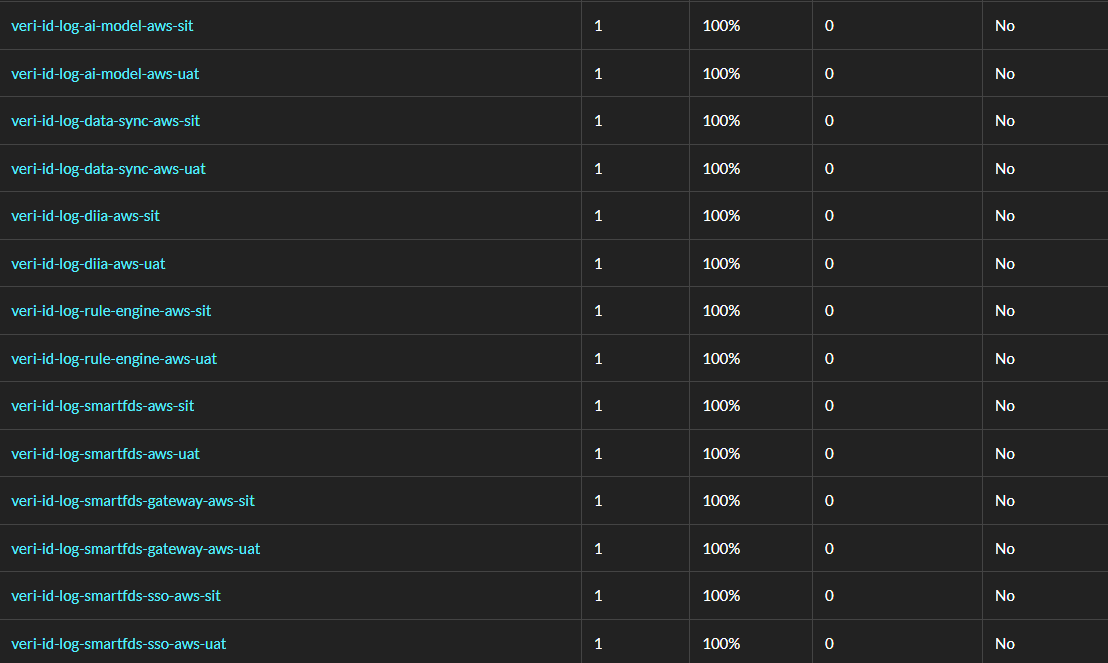Viewport: 1108px width, 663px height.
Task: Select the 100% cell in the data-sync-aws-uat row
Action: pos(721,169)
